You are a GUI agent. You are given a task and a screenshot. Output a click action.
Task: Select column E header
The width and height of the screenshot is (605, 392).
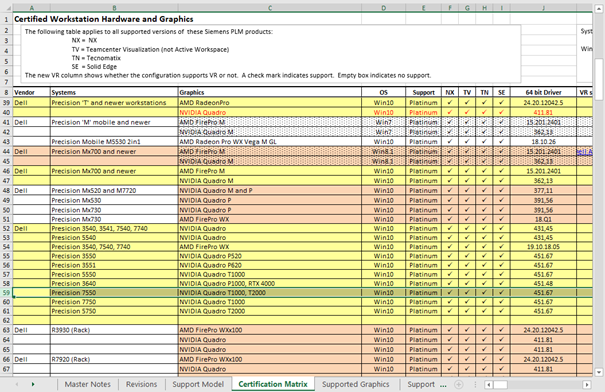point(423,8)
